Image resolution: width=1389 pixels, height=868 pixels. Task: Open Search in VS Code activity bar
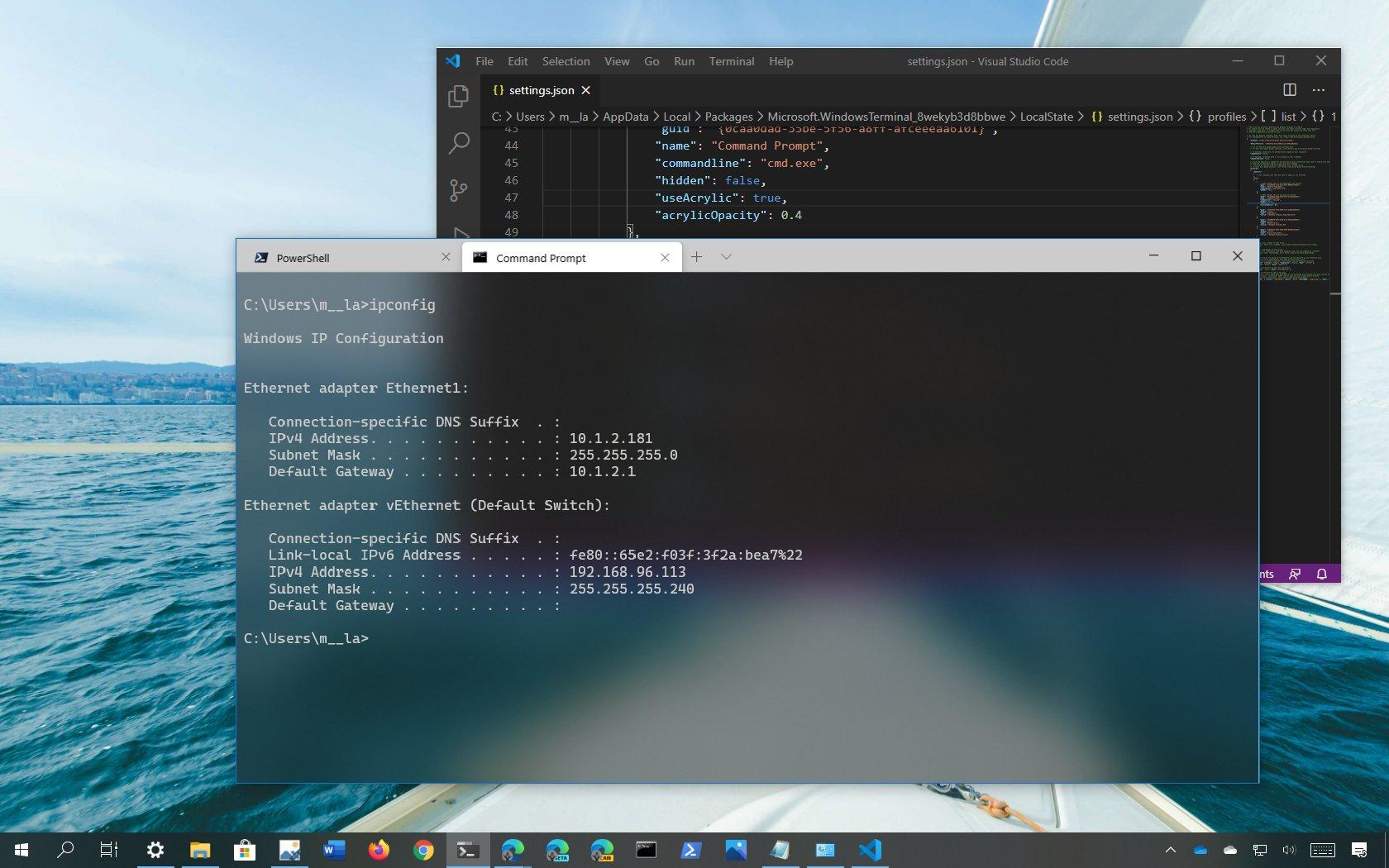click(x=458, y=143)
